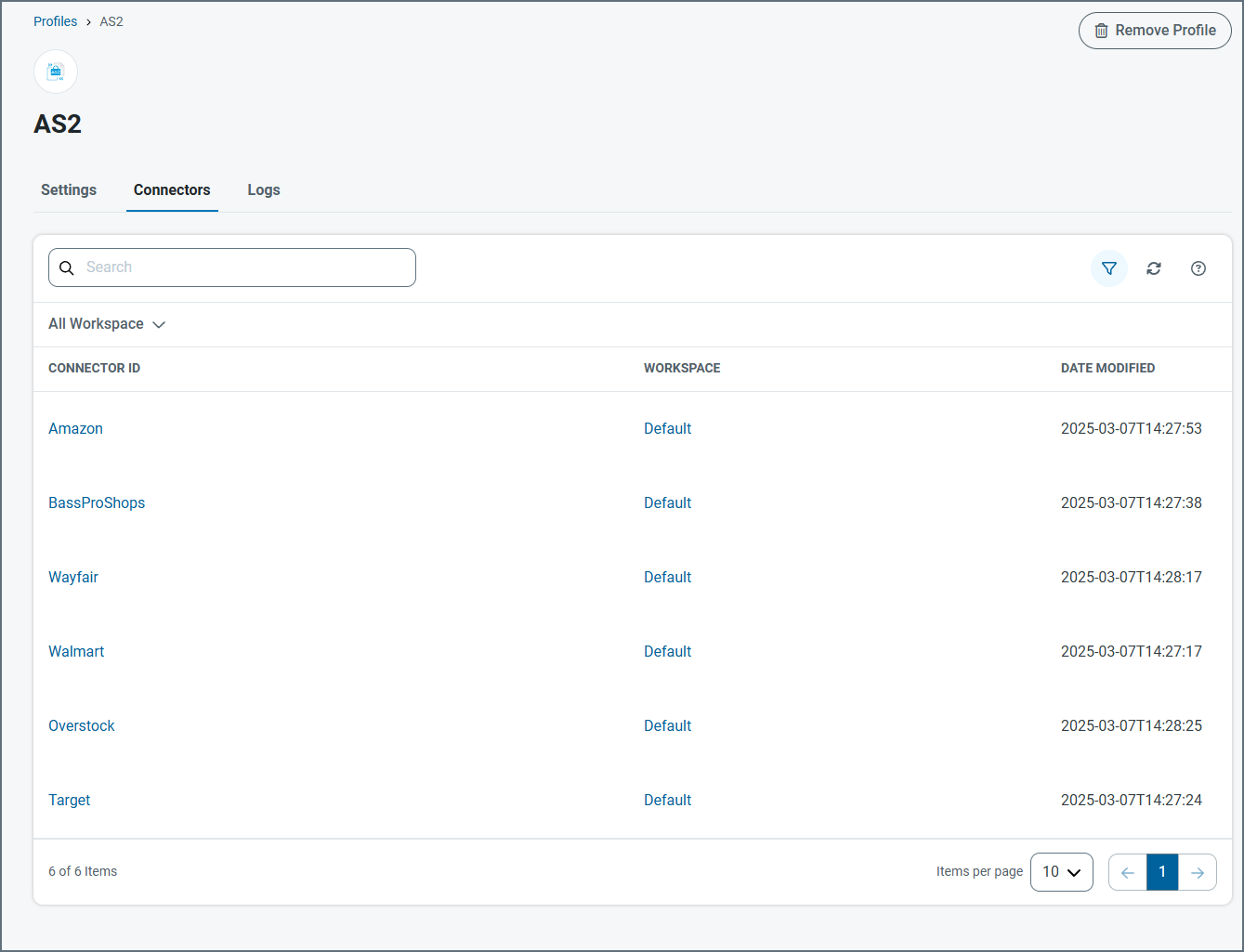
Task: Select page 1 in pagination
Action: coord(1162,872)
